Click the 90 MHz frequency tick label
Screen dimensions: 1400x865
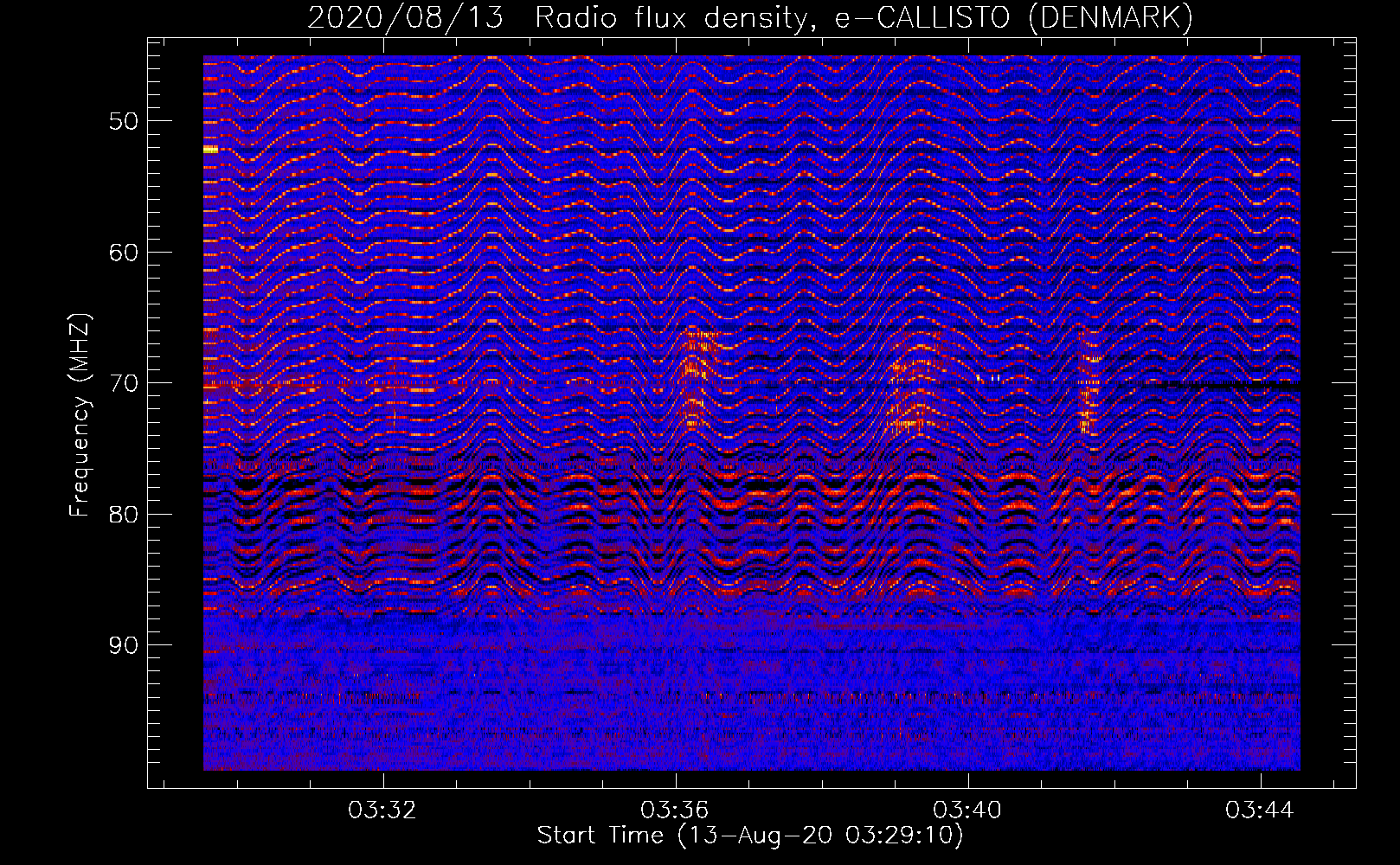123,645
